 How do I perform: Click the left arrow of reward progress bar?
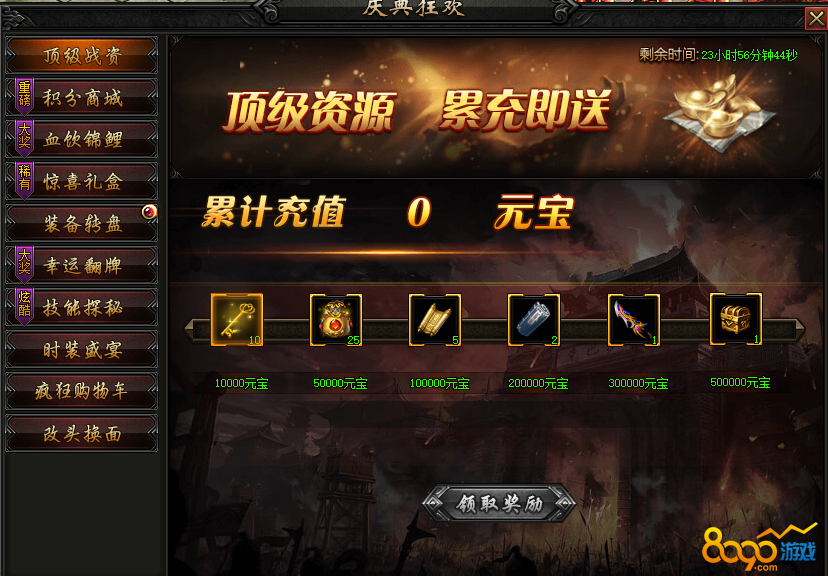click(x=190, y=329)
